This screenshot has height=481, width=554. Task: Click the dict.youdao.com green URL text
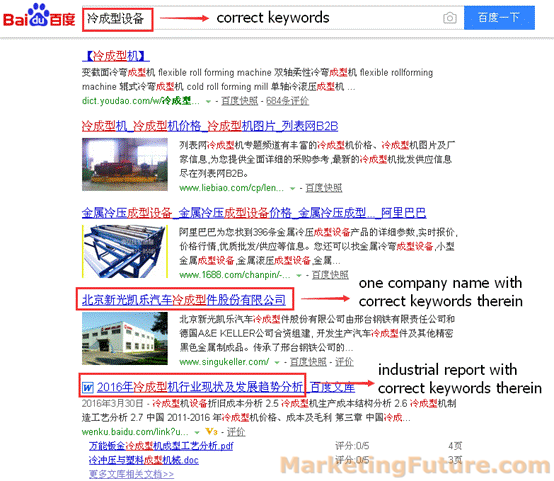point(141,101)
